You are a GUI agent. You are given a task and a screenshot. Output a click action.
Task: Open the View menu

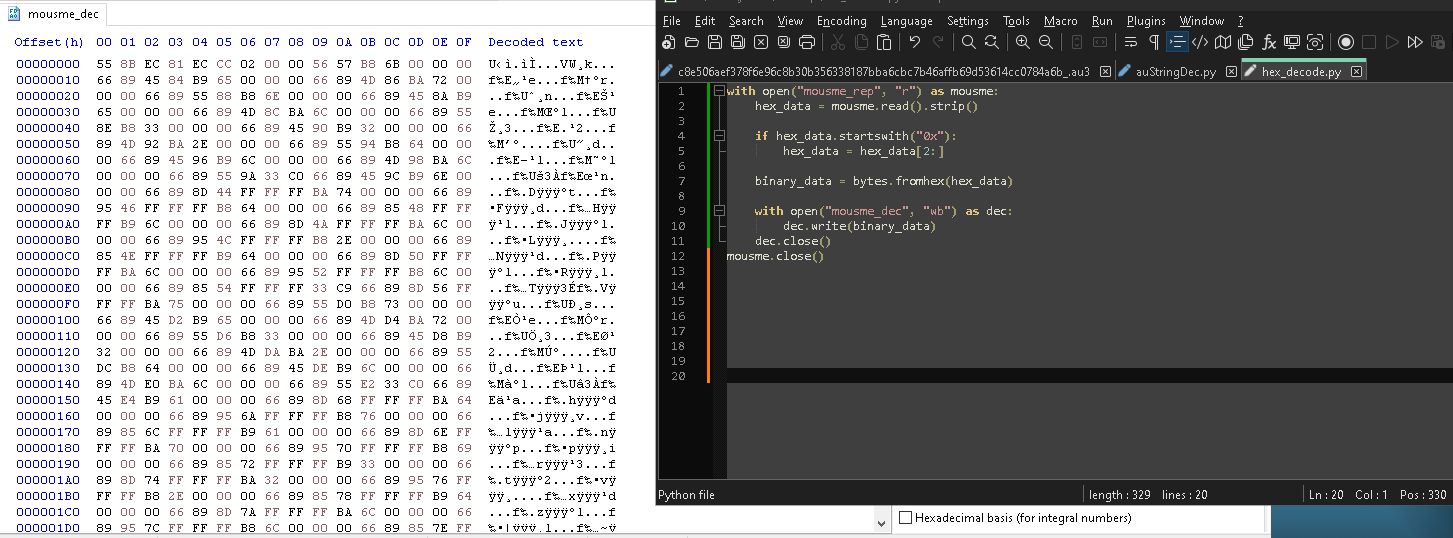tap(790, 21)
